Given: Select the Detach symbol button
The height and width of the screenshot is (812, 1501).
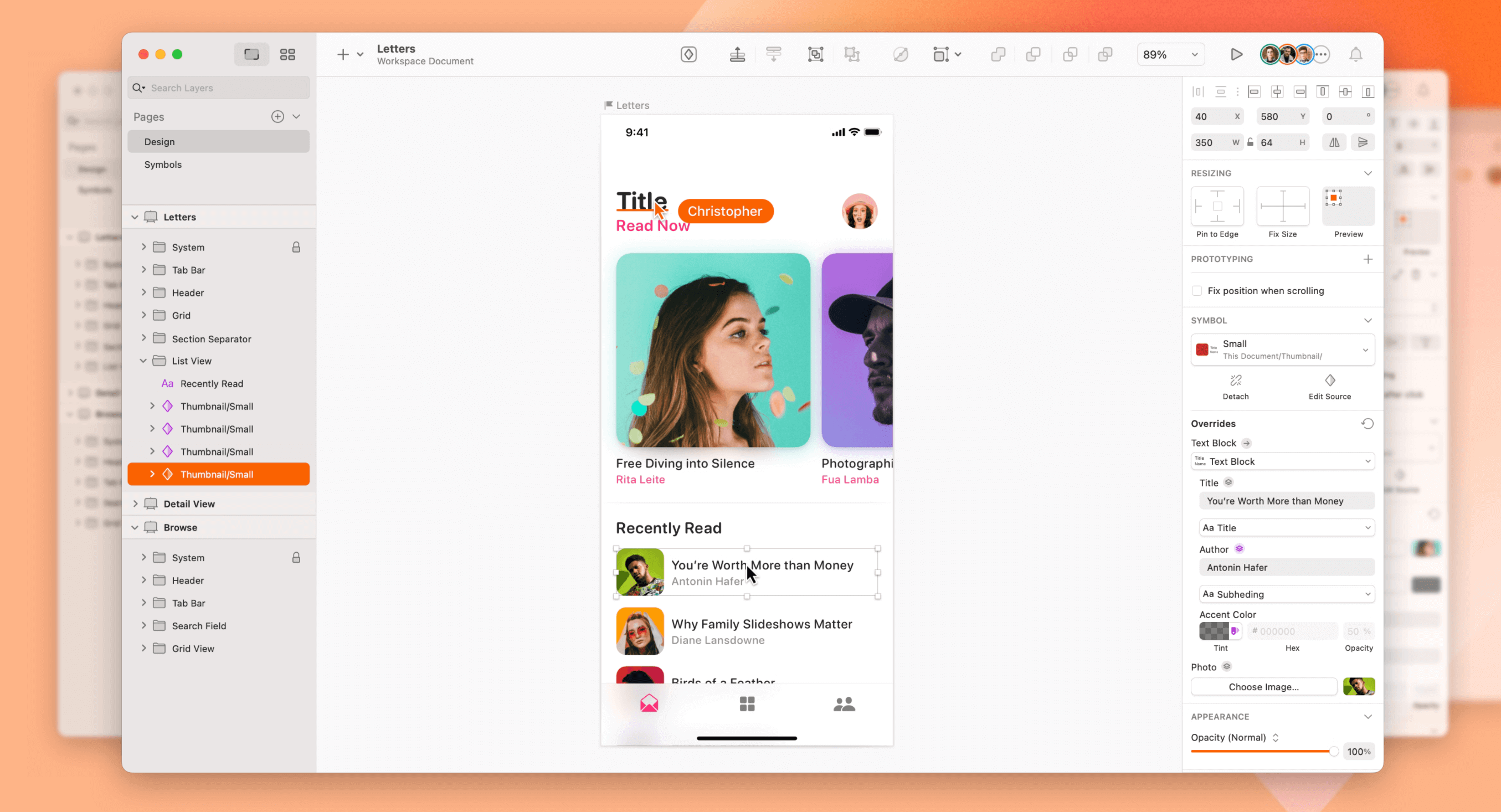Looking at the screenshot, I should pyautogui.click(x=1236, y=386).
